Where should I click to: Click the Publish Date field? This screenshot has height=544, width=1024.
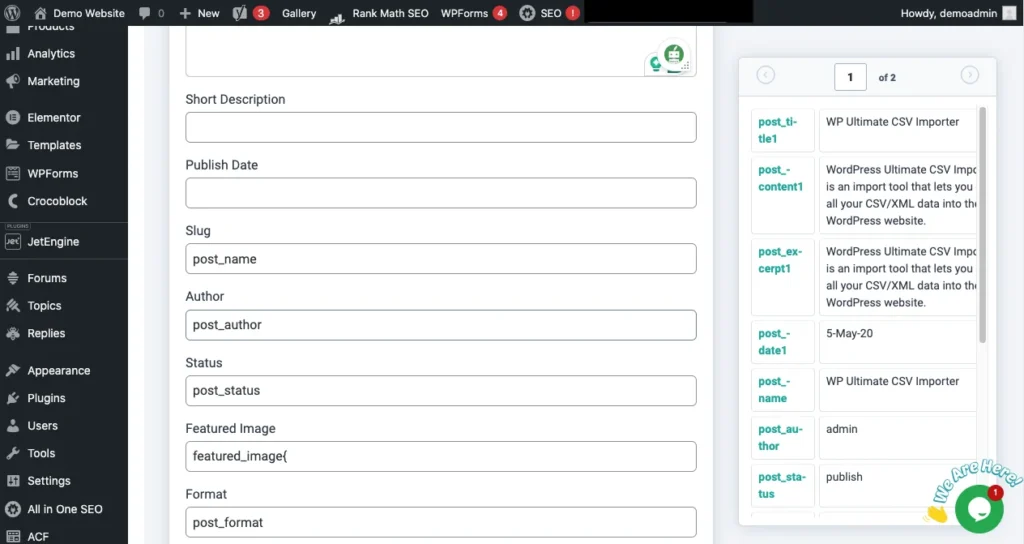440,193
